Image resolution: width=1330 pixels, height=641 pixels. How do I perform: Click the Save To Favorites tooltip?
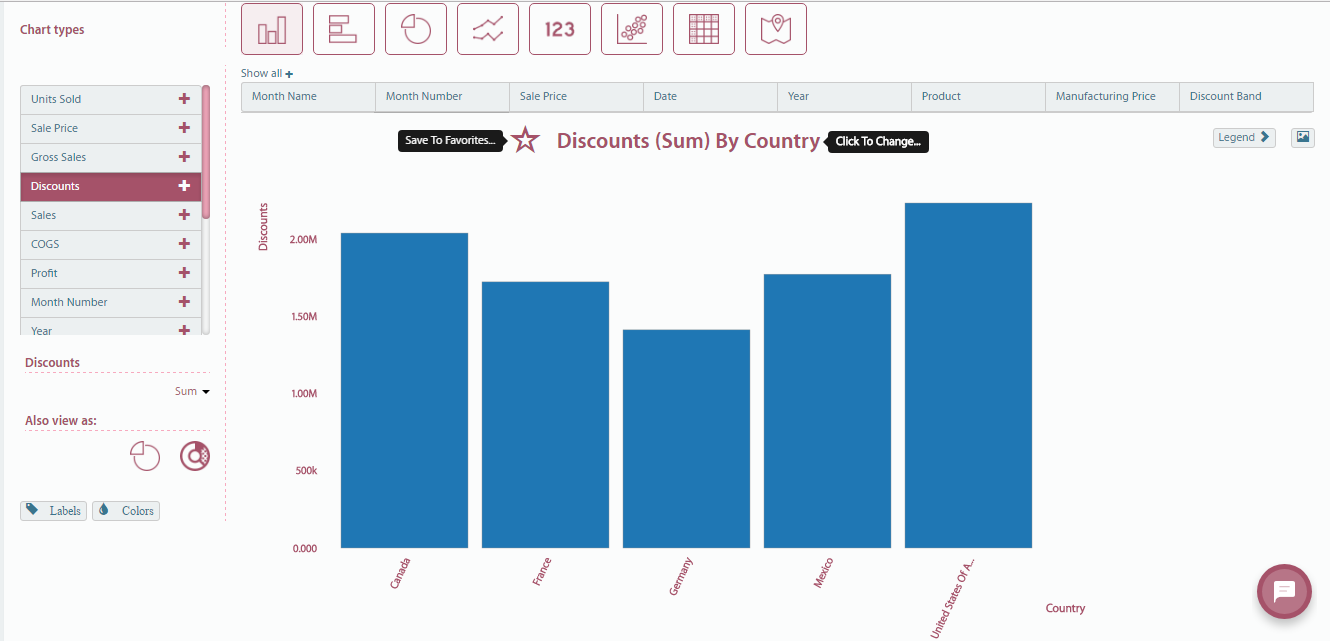point(450,141)
